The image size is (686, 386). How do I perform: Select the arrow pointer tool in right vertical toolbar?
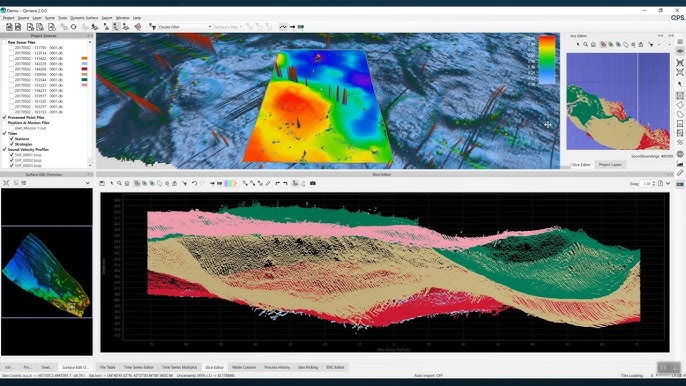(x=680, y=84)
